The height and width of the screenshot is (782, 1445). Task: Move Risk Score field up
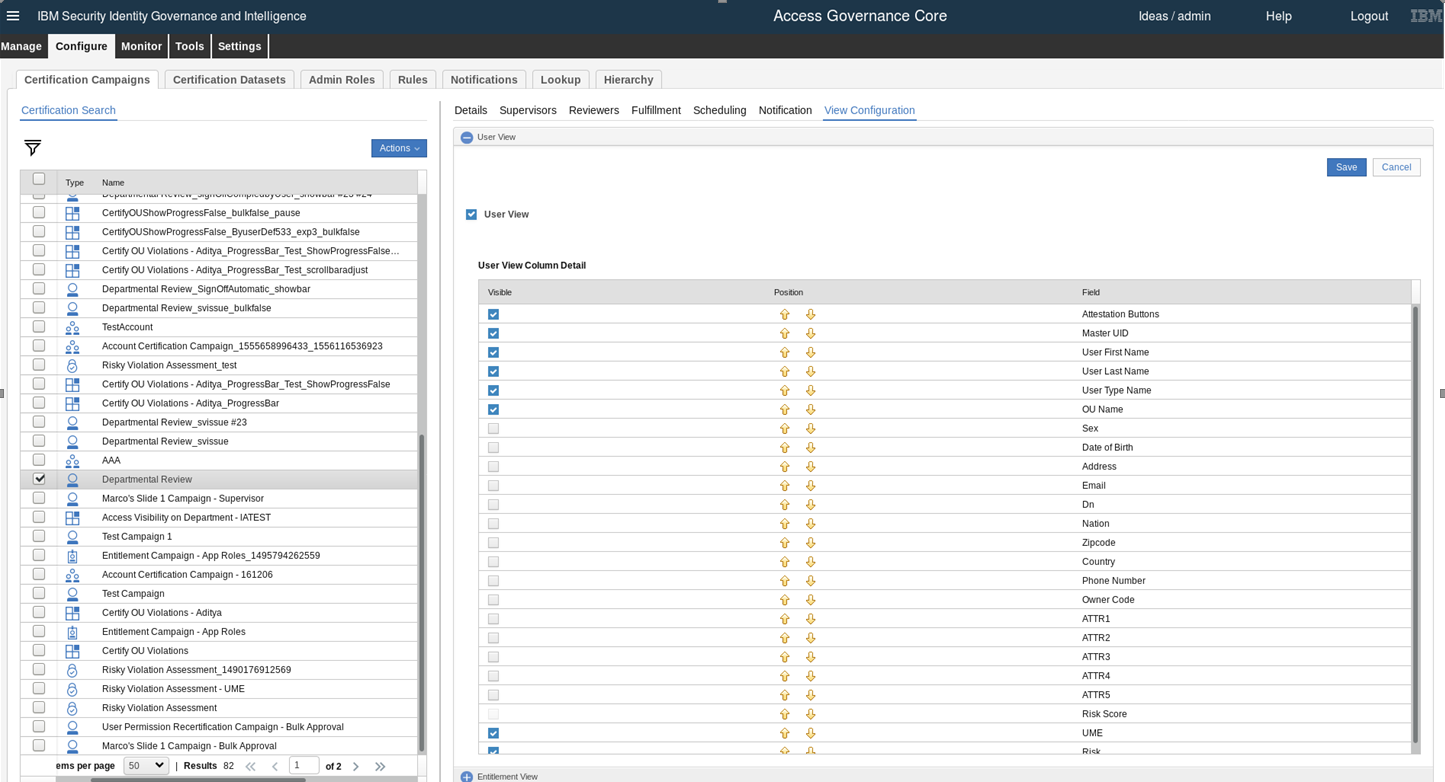coord(785,714)
